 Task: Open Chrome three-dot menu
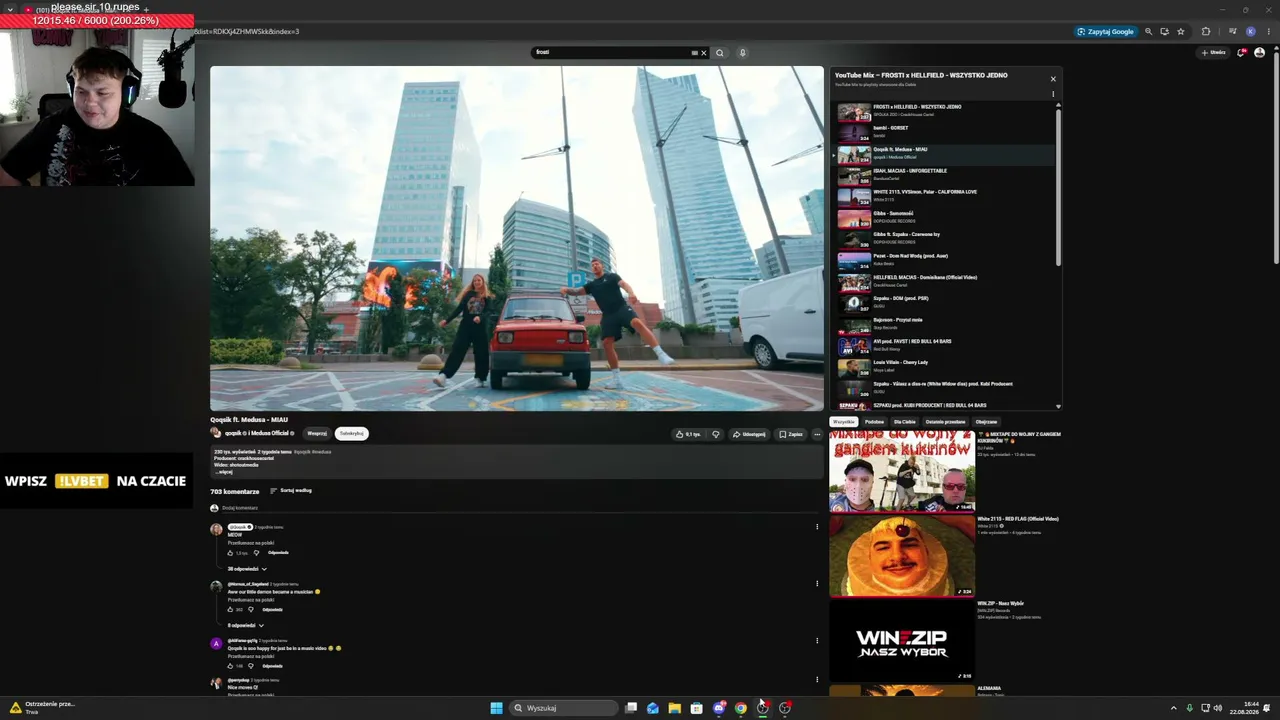coord(1269,31)
